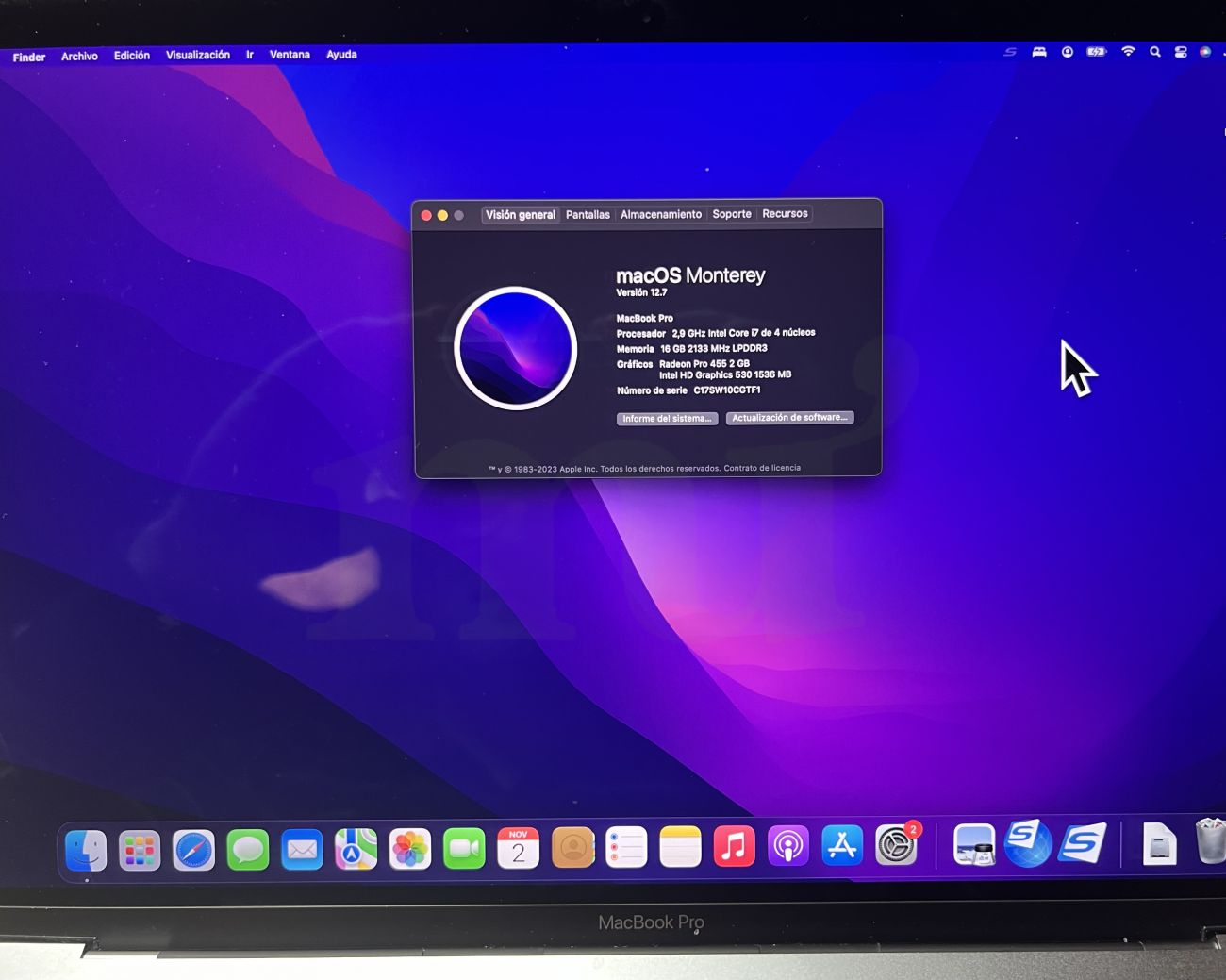Switch to the Pantallas tab

588,215
